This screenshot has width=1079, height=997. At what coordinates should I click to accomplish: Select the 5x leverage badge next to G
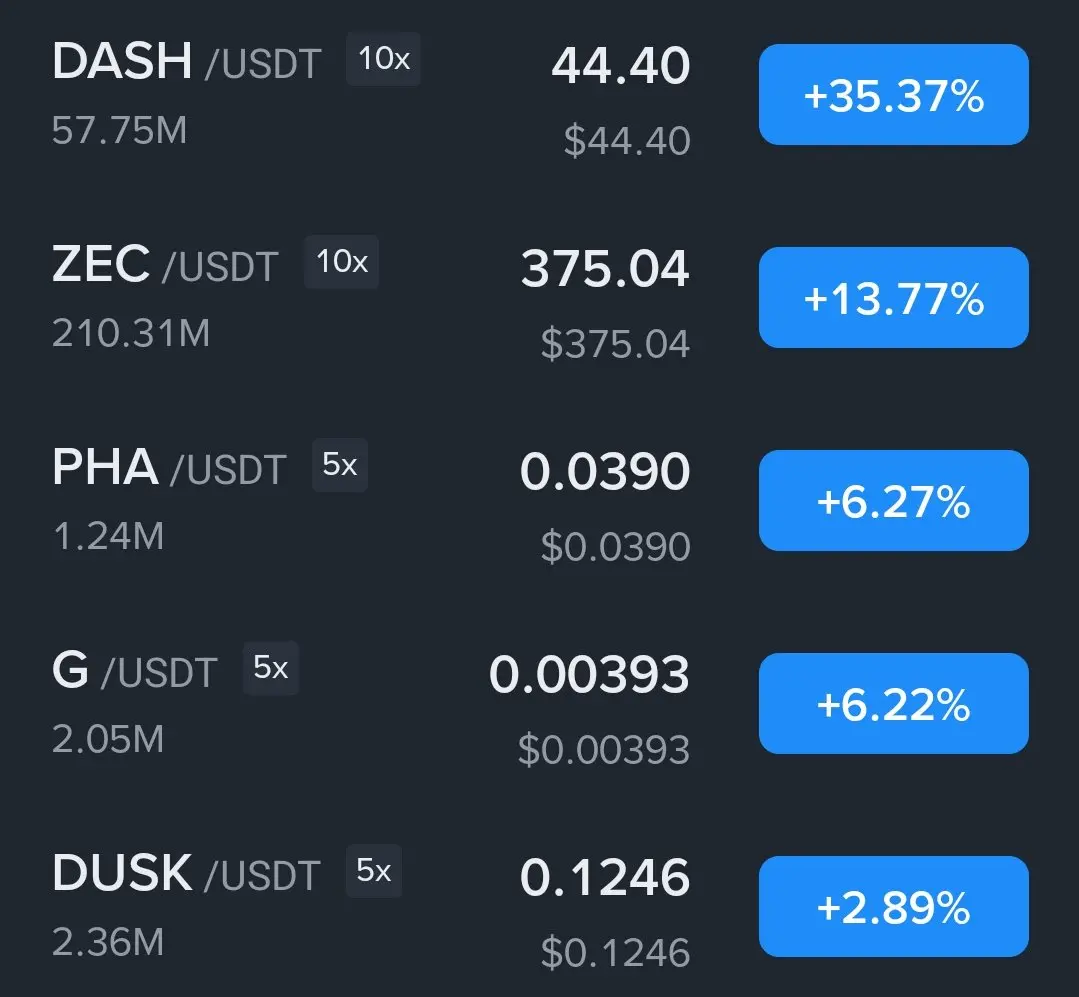pyautogui.click(x=270, y=667)
